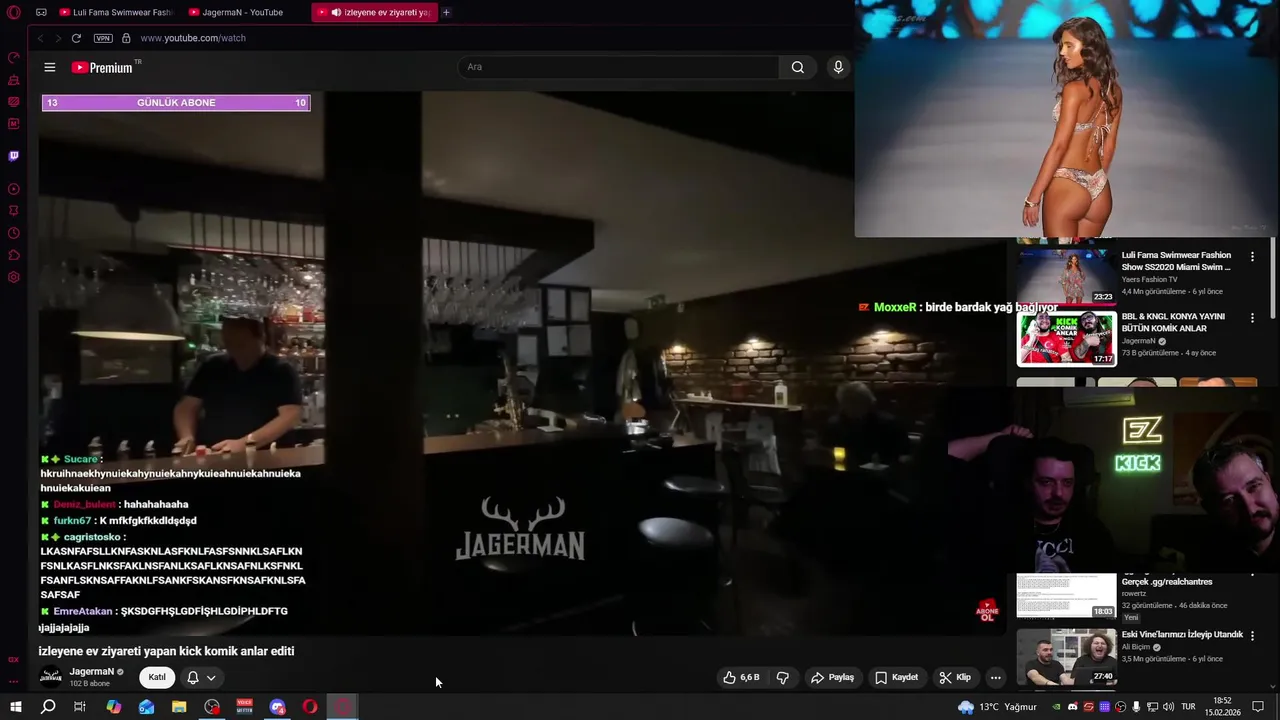Open Eski Vine'larımızı İzleyip Utandık thumbnail
This screenshot has width=1280, height=720.
tap(1066, 657)
